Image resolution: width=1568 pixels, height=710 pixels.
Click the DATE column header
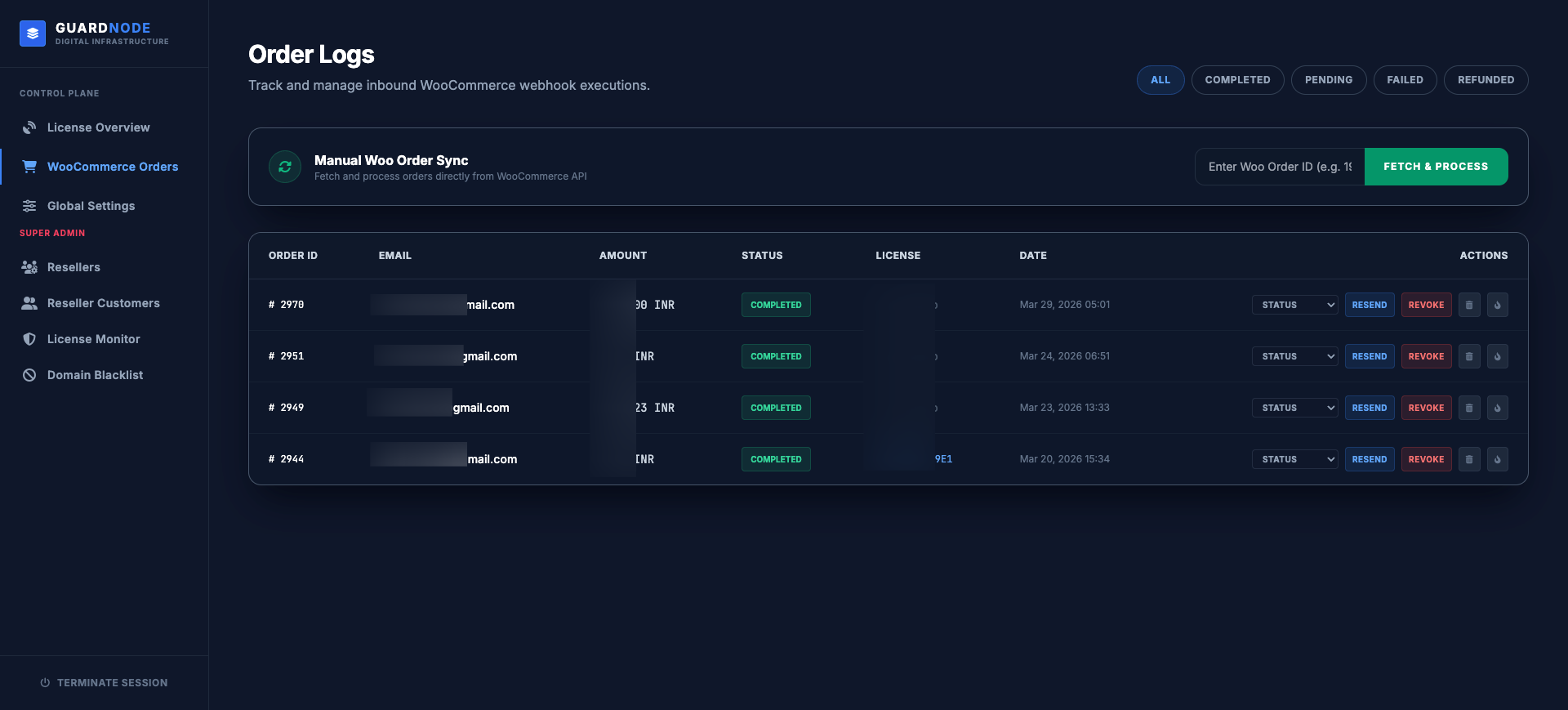click(x=1033, y=256)
